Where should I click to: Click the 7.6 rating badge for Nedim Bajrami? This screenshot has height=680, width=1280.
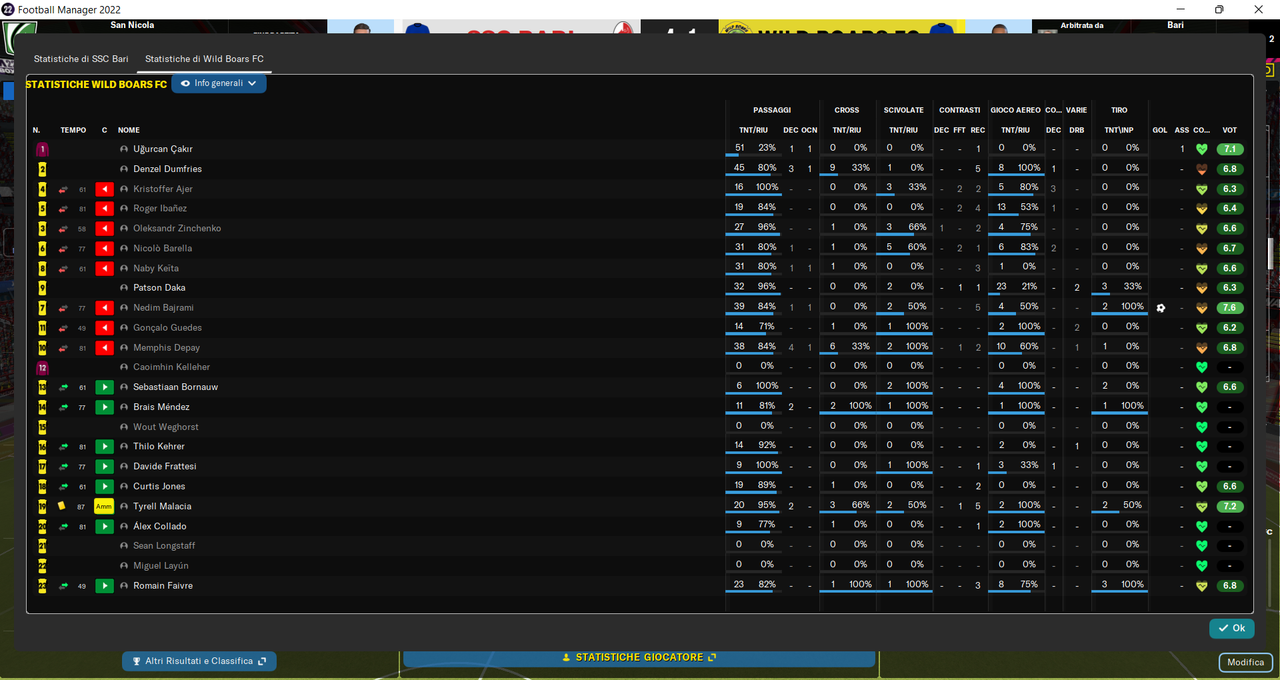[1231, 308]
